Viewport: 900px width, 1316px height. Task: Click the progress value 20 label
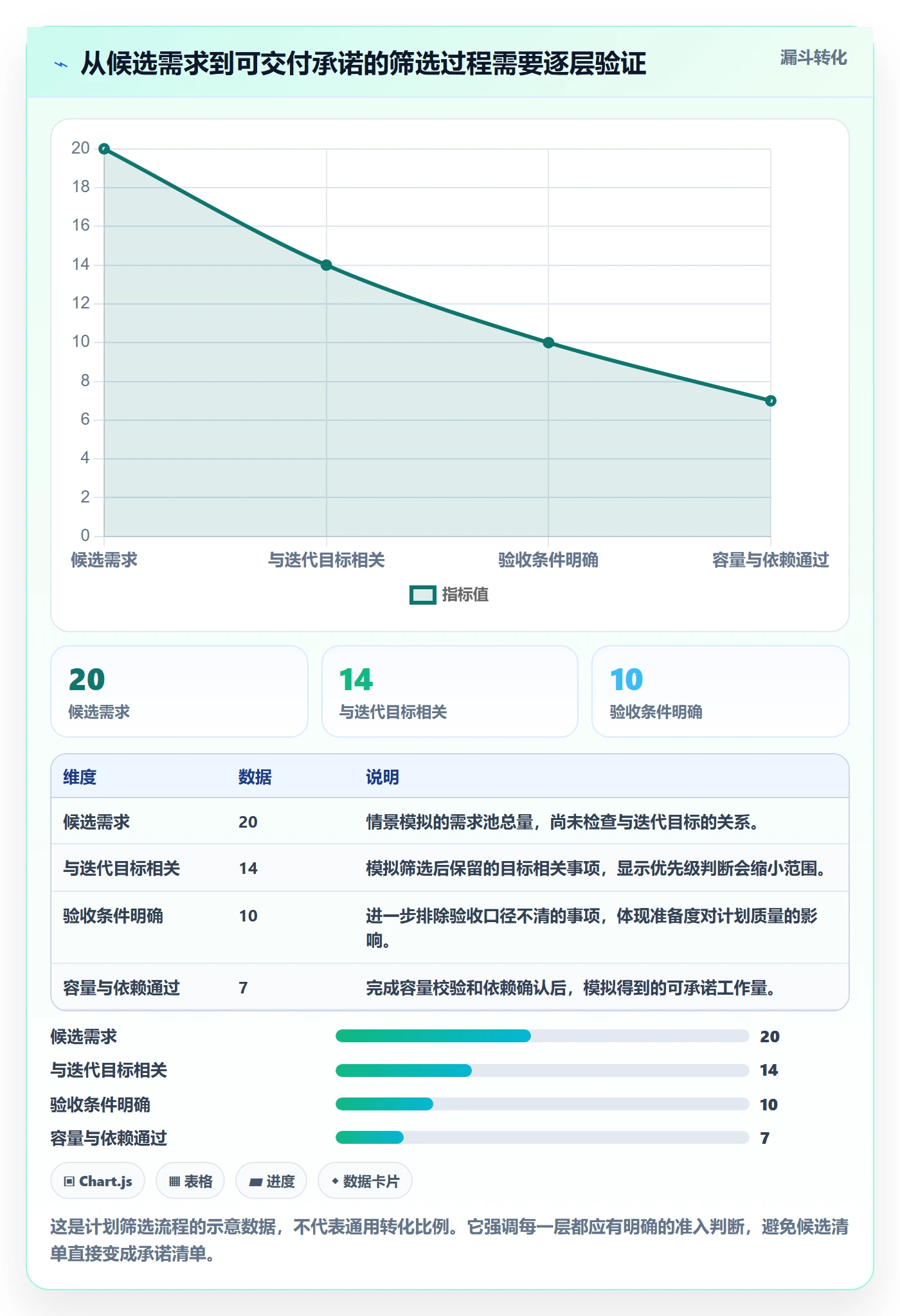[770, 1036]
